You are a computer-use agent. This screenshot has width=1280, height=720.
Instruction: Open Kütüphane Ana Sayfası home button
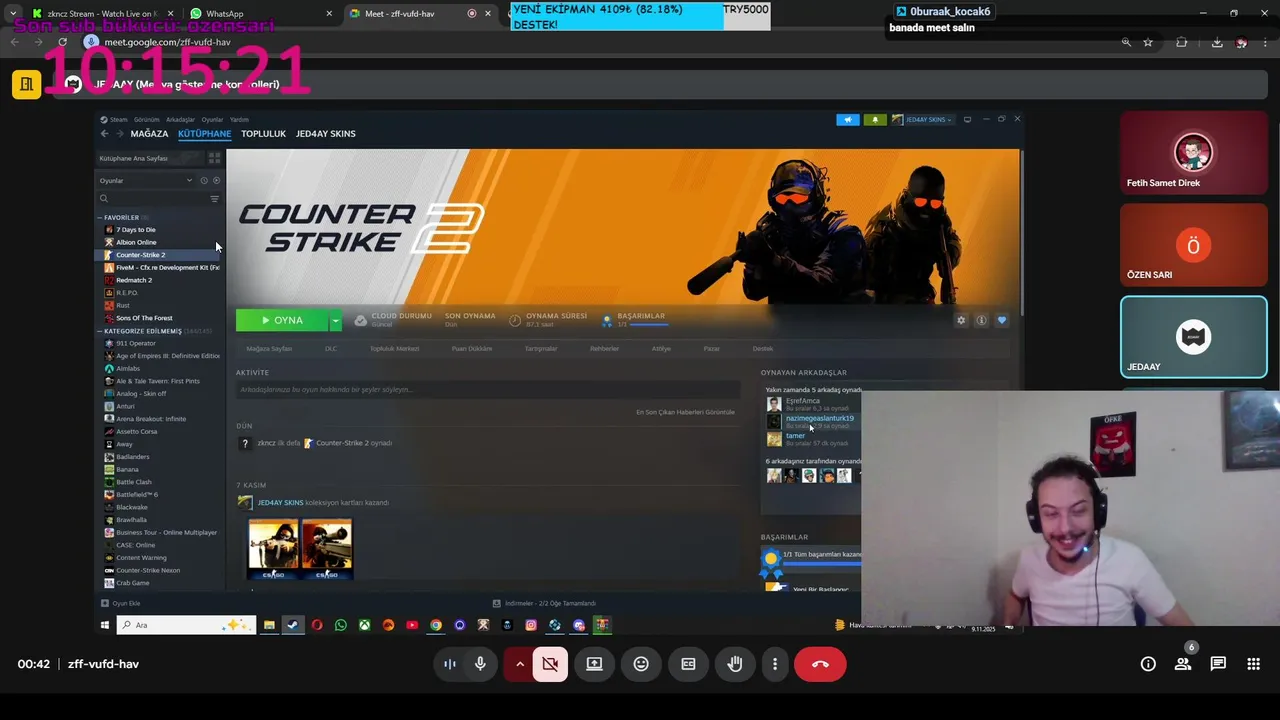click(150, 158)
